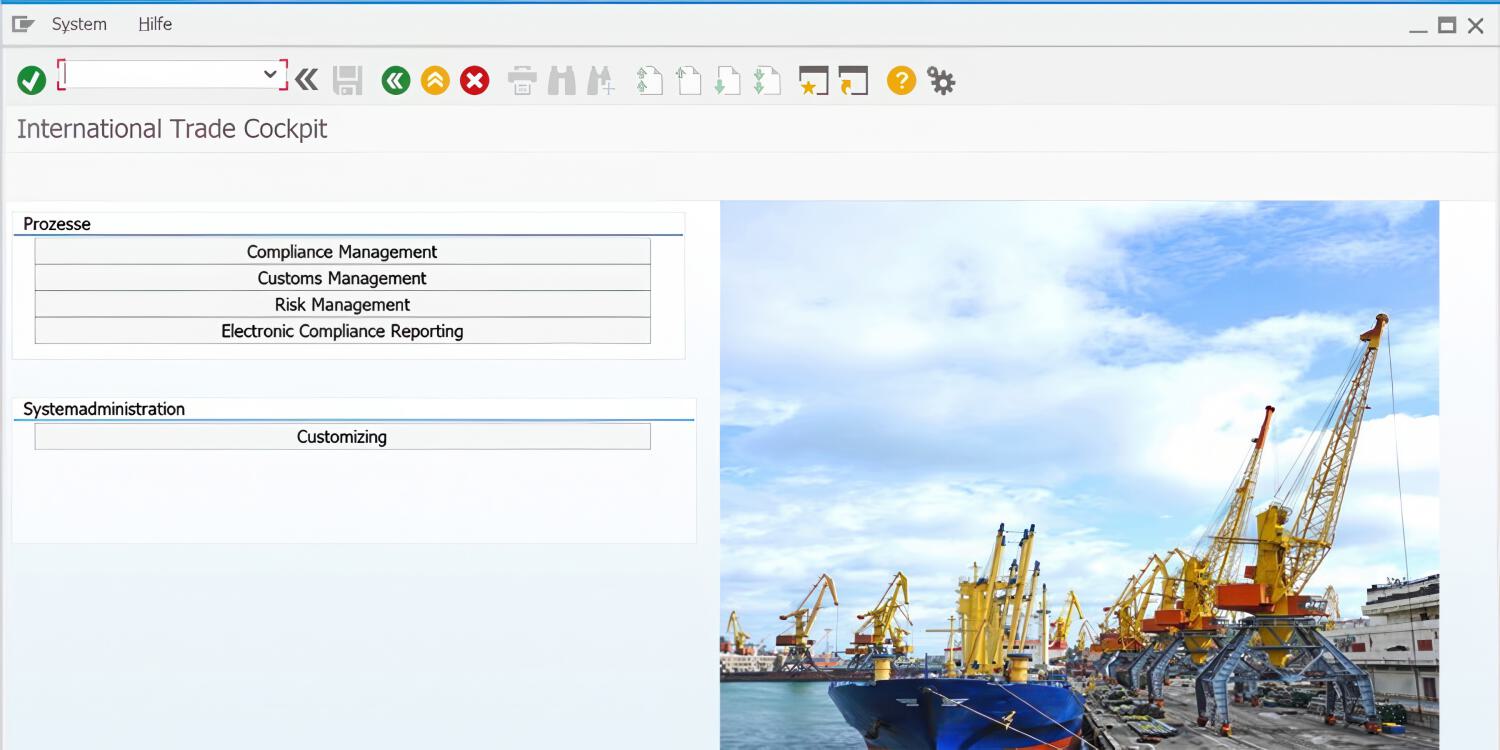Open the command field history dropdown arrow
This screenshot has height=750, width=1500.
[x=270, y=74]
